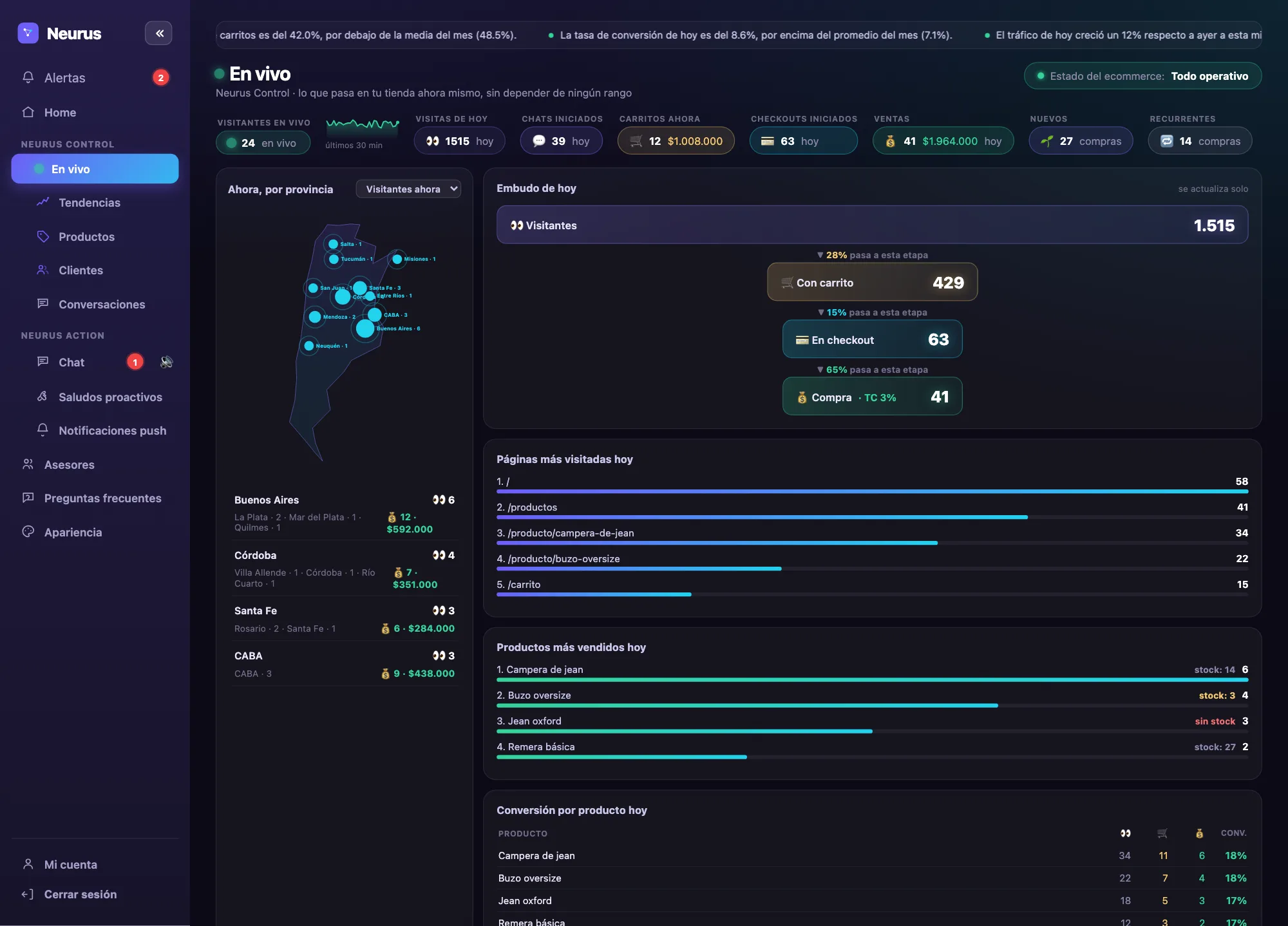Click the Neurus logo icon
Screen dimensions: 1288x926
pos(28,33)
